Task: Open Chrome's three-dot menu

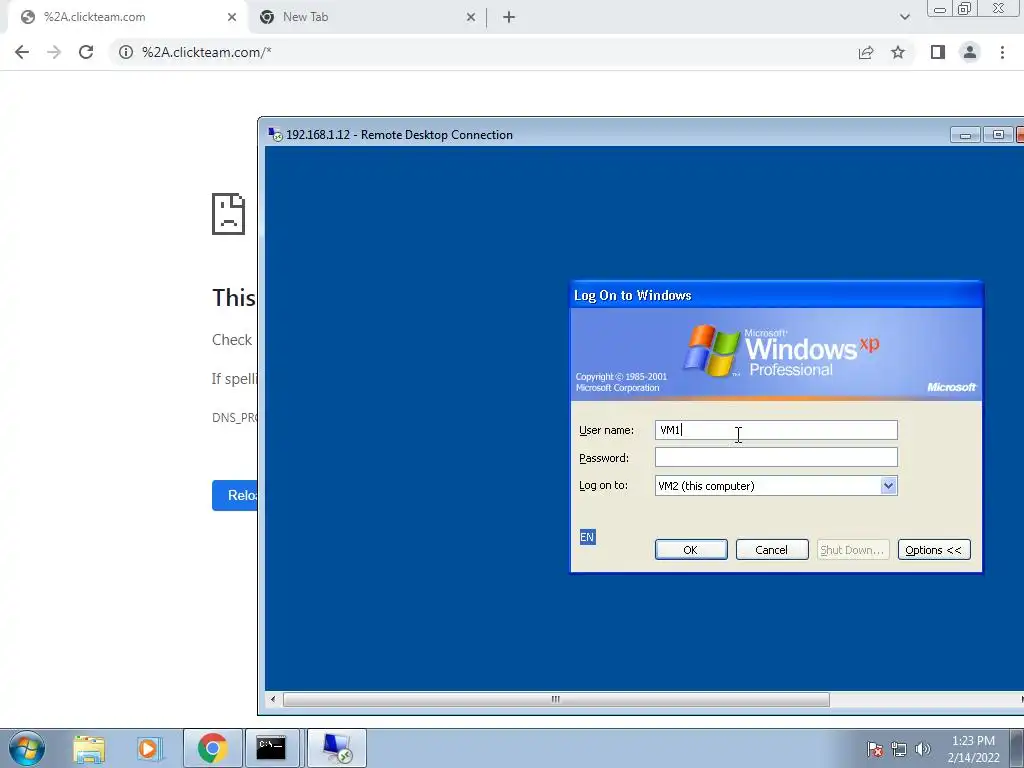Action: pos(1002,52)
